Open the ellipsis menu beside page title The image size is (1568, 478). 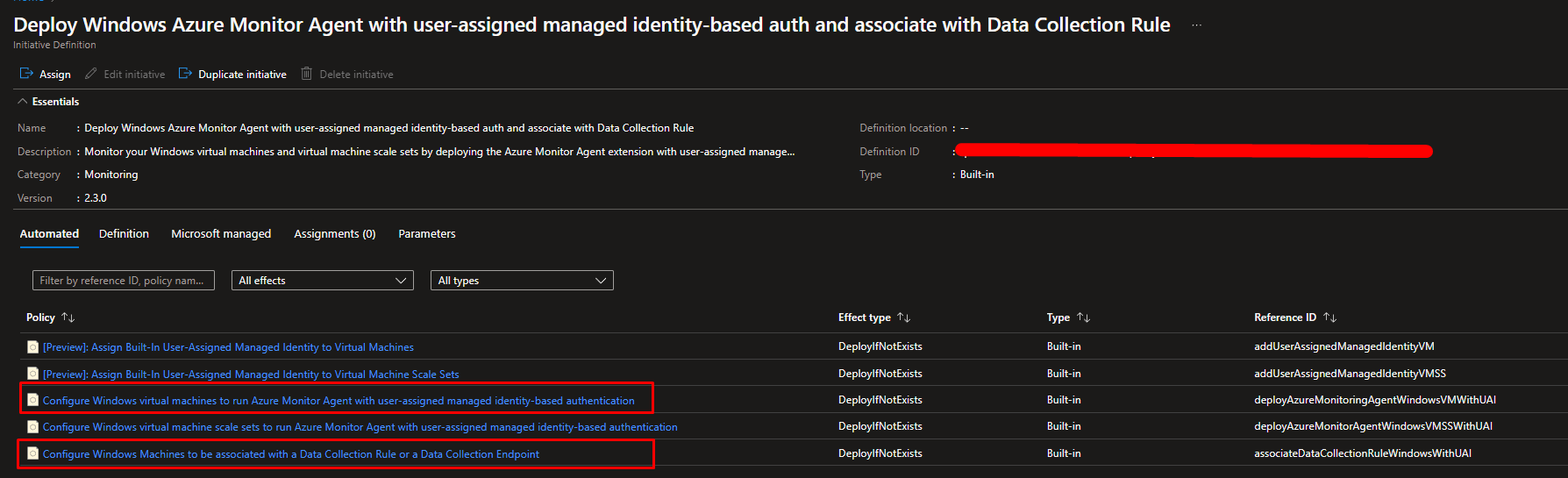coord(1196,25)
